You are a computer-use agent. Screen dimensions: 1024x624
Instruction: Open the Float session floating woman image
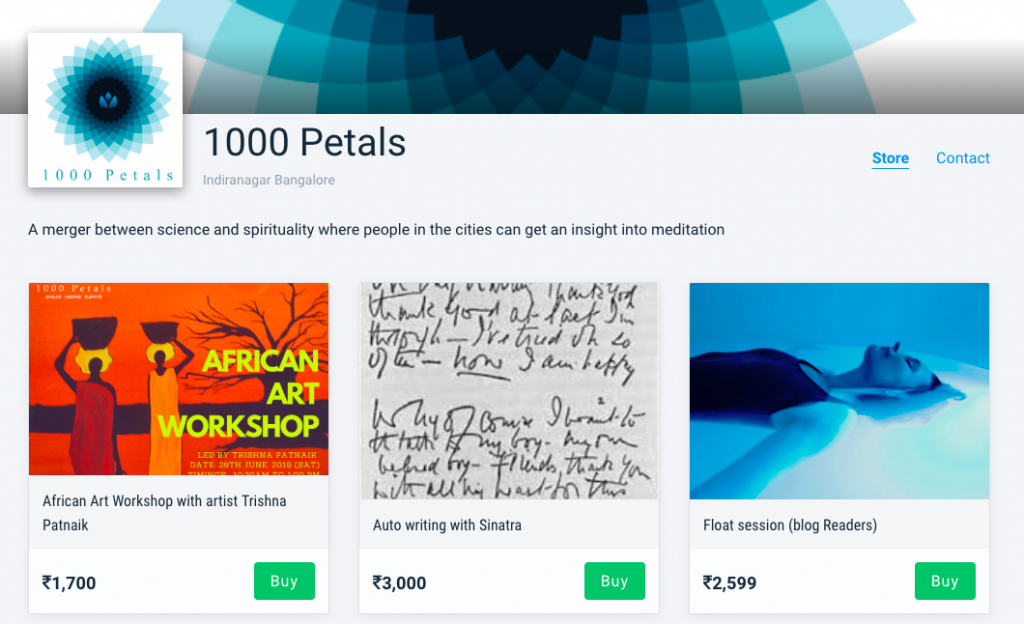[x=839, y=390]
